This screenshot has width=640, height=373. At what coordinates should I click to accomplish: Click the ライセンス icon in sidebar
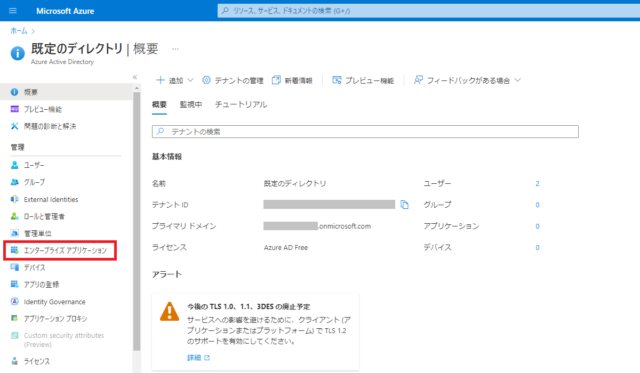[14, 361]
